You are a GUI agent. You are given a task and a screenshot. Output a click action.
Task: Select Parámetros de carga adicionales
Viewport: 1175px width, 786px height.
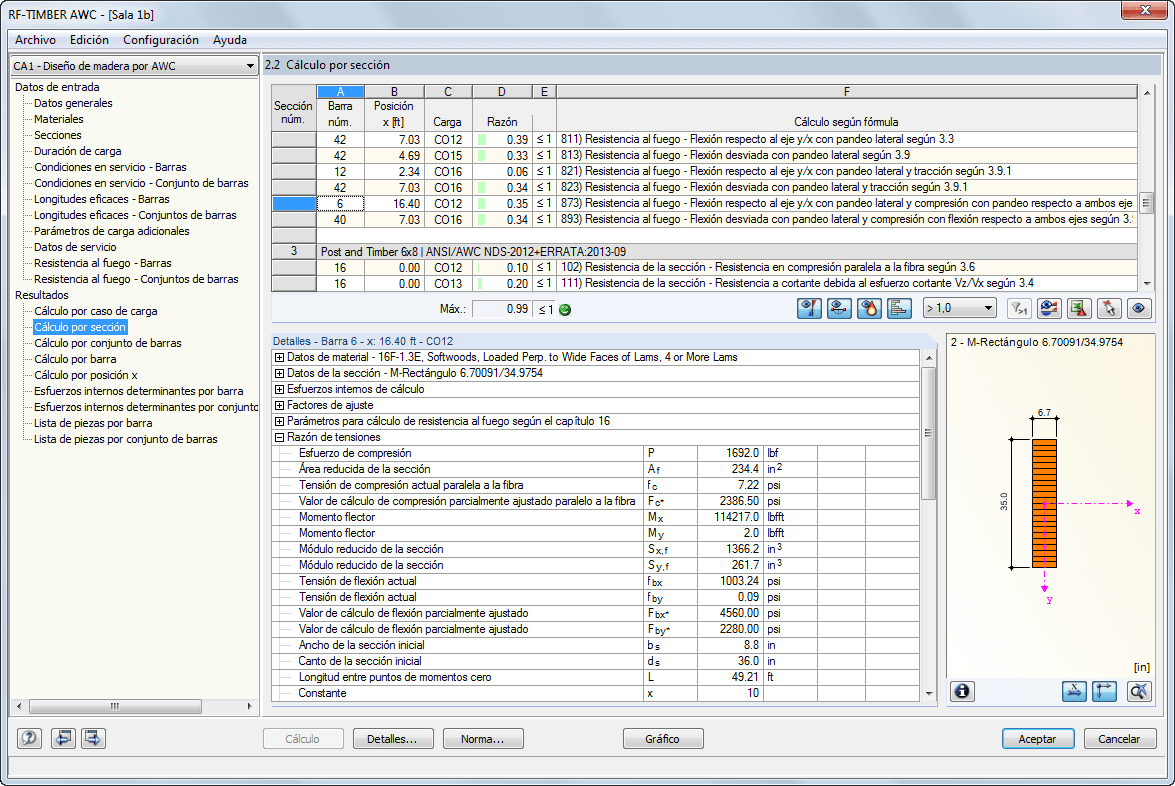112,231
